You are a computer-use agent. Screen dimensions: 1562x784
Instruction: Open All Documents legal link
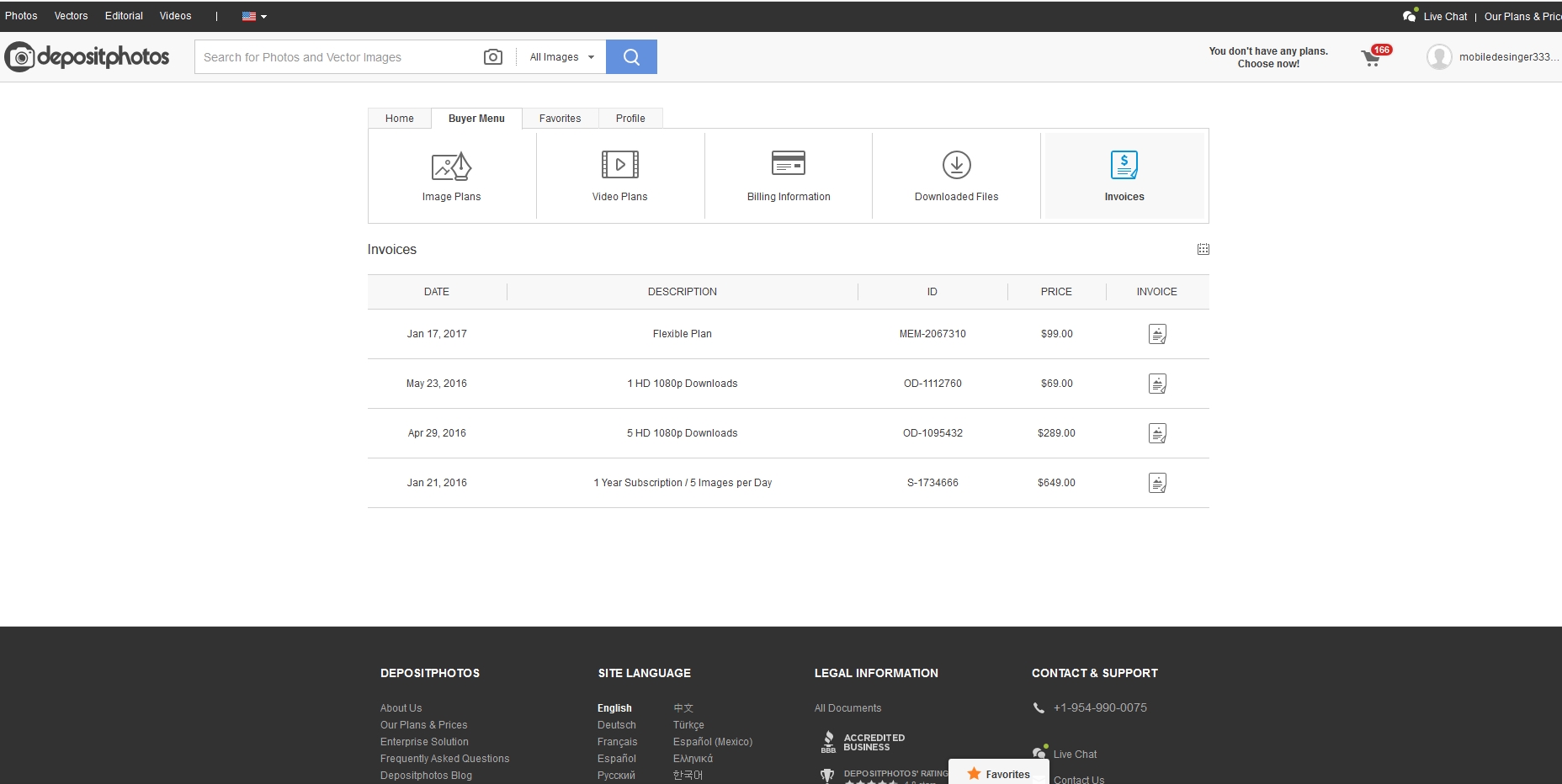tap(847, 708)
